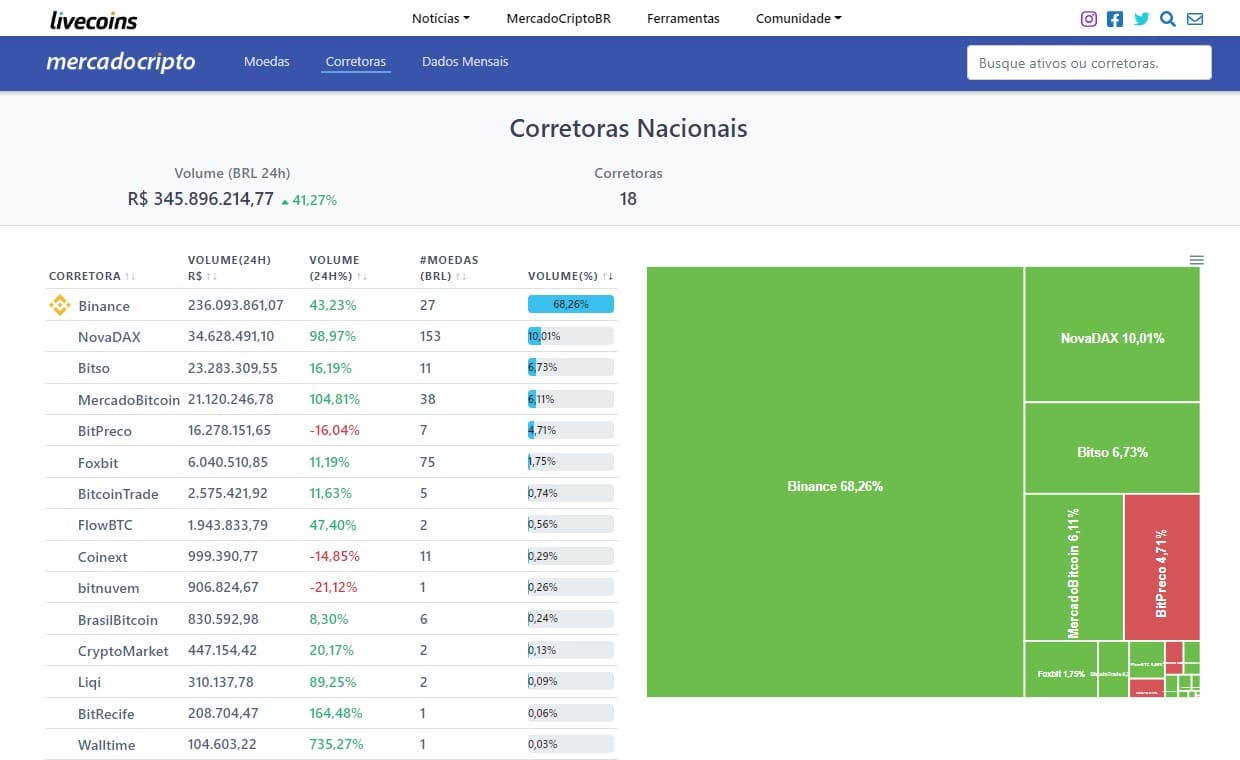Open the NovaDAX exchange link
This screenshot has height=760, width=1240.
[x=109, y=337]
